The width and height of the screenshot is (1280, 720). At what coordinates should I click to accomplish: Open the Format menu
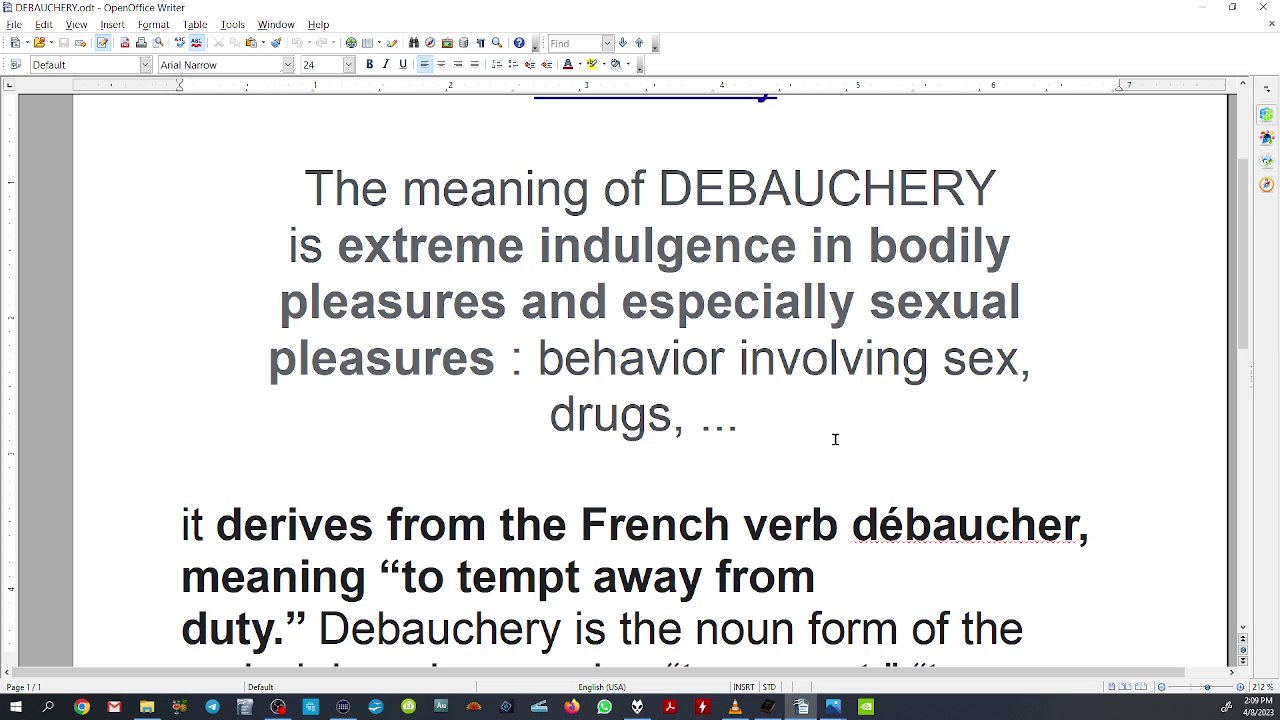pos(153,24)
